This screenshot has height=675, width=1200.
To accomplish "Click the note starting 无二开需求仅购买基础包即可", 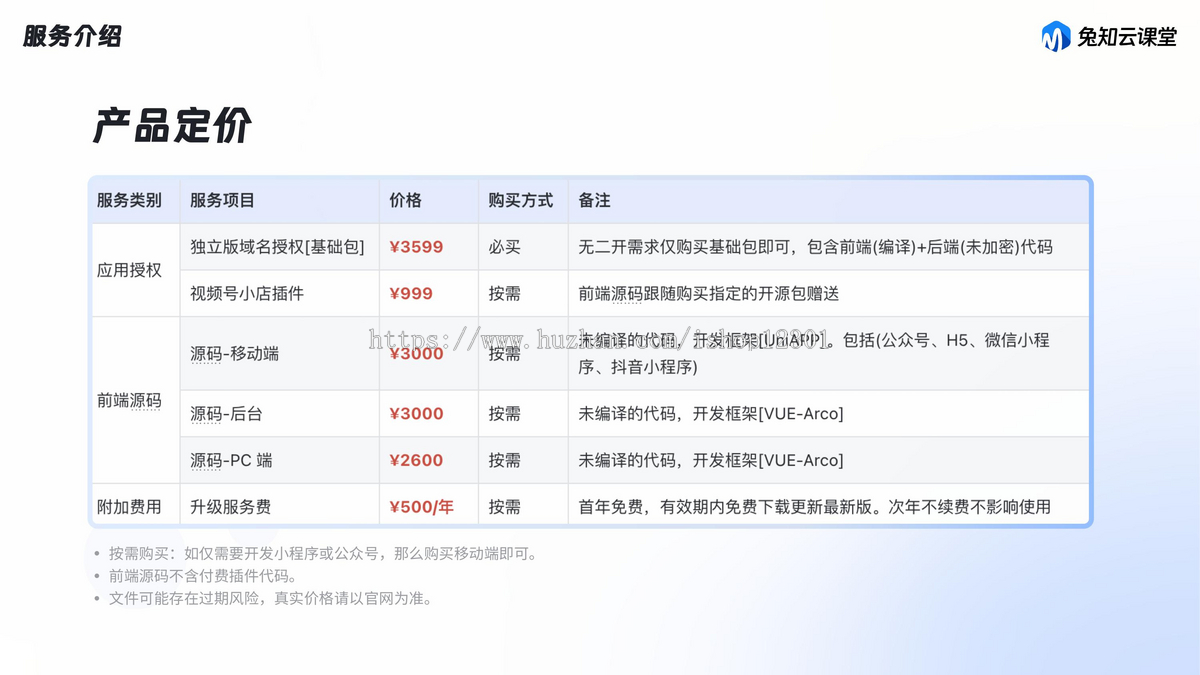I will (815, 247).
